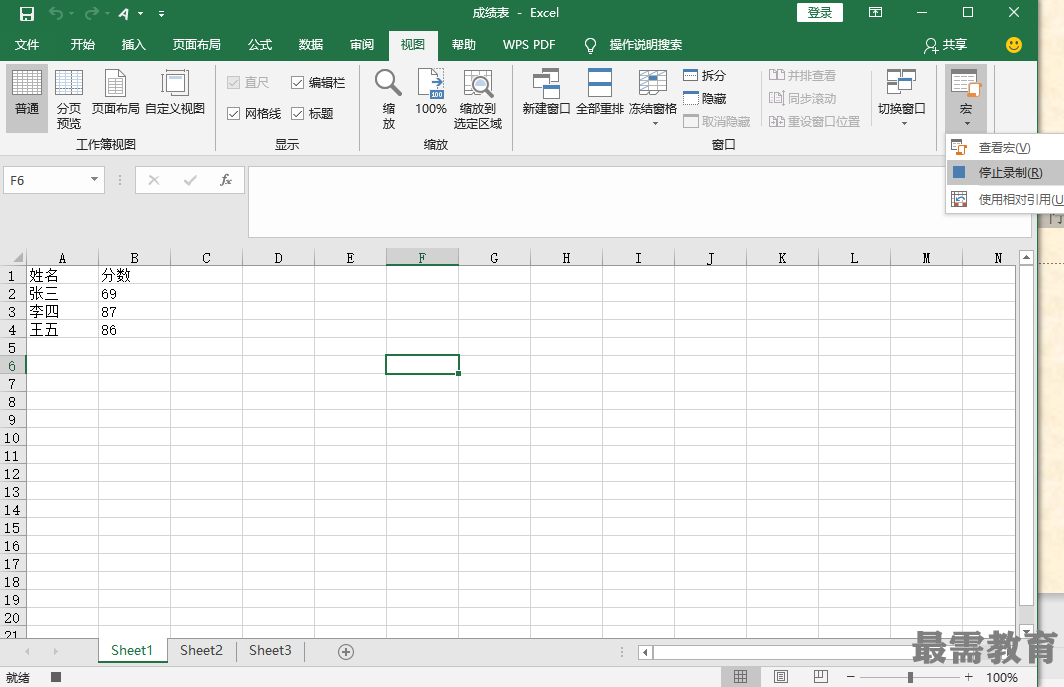
Task: Click status bar Page Layout view icon
Action: (x=781, y=677)
